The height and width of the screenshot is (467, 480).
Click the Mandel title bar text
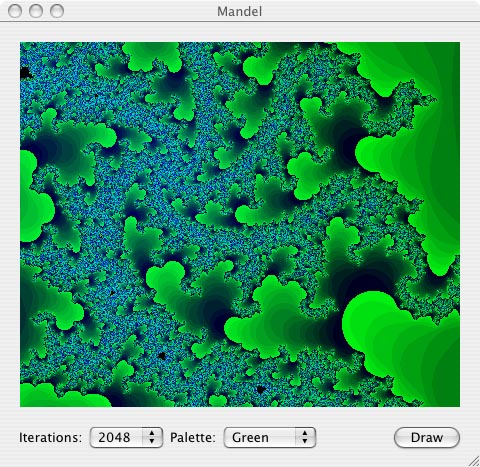[239, 11]
